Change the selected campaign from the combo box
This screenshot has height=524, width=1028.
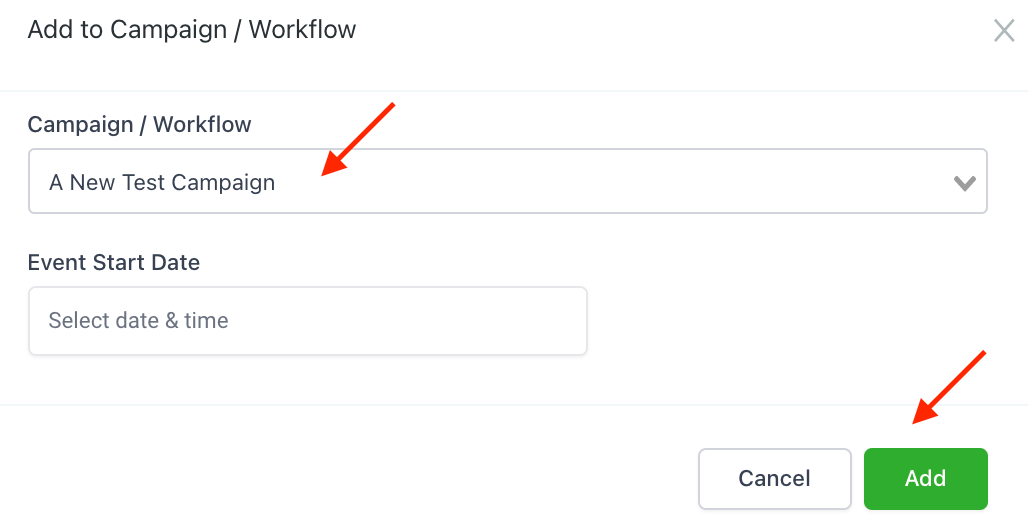507,182
